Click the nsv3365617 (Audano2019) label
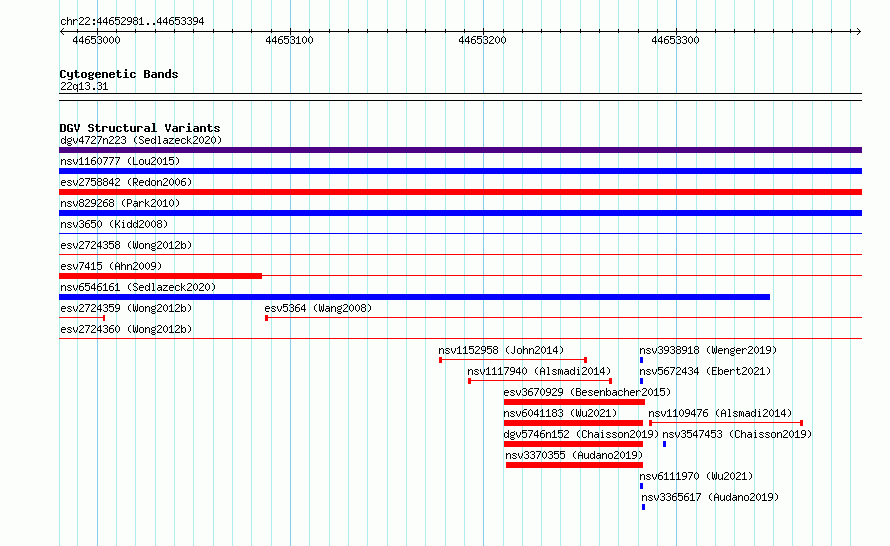The image size is (890, 546). coord(710,497)
